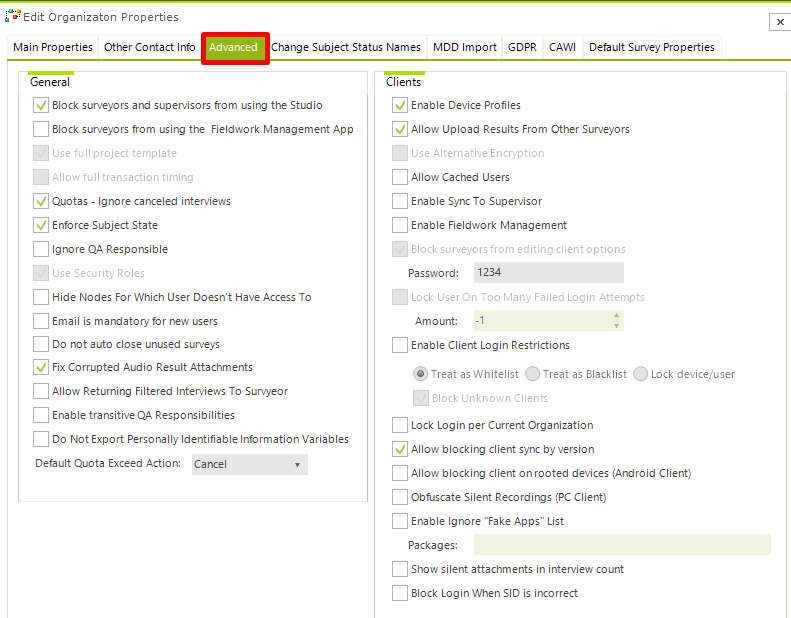
Task: Check Lock Login per Current Organization
Action: (x=400, y=425)
